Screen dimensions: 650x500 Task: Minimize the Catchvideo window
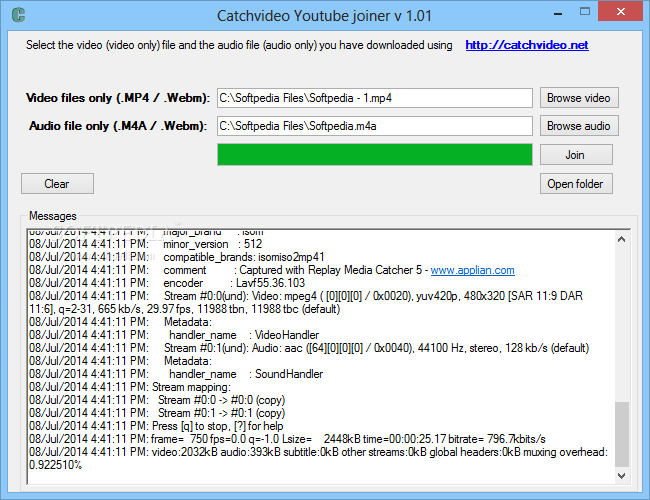558,13
